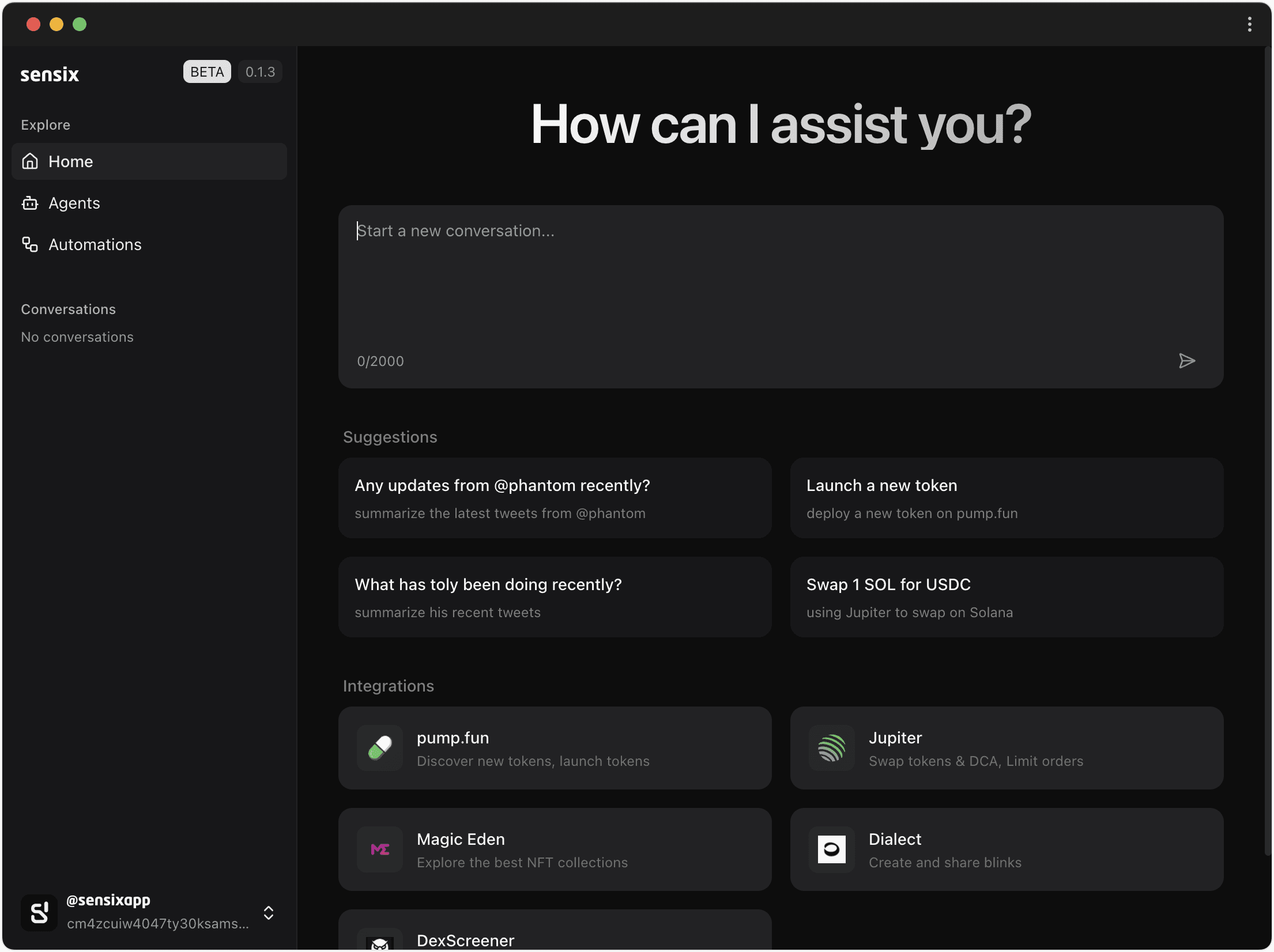
Task: Click the Suggestions heading
Action: 390,437
